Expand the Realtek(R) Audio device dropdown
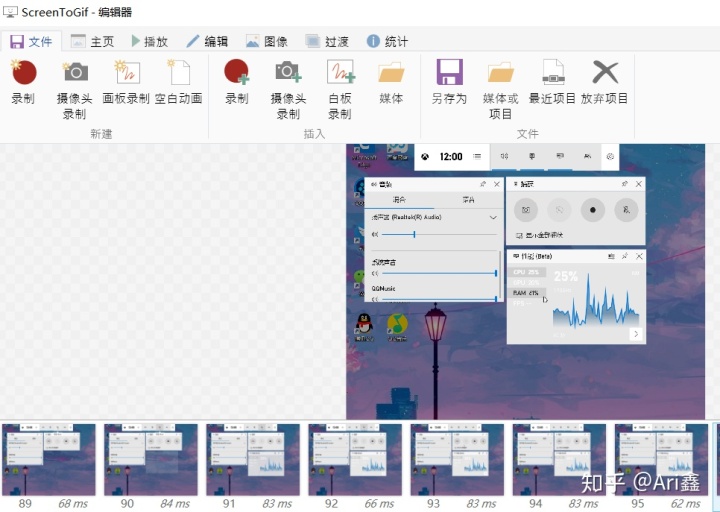This screenshot has height=512, width=720. 493,218
